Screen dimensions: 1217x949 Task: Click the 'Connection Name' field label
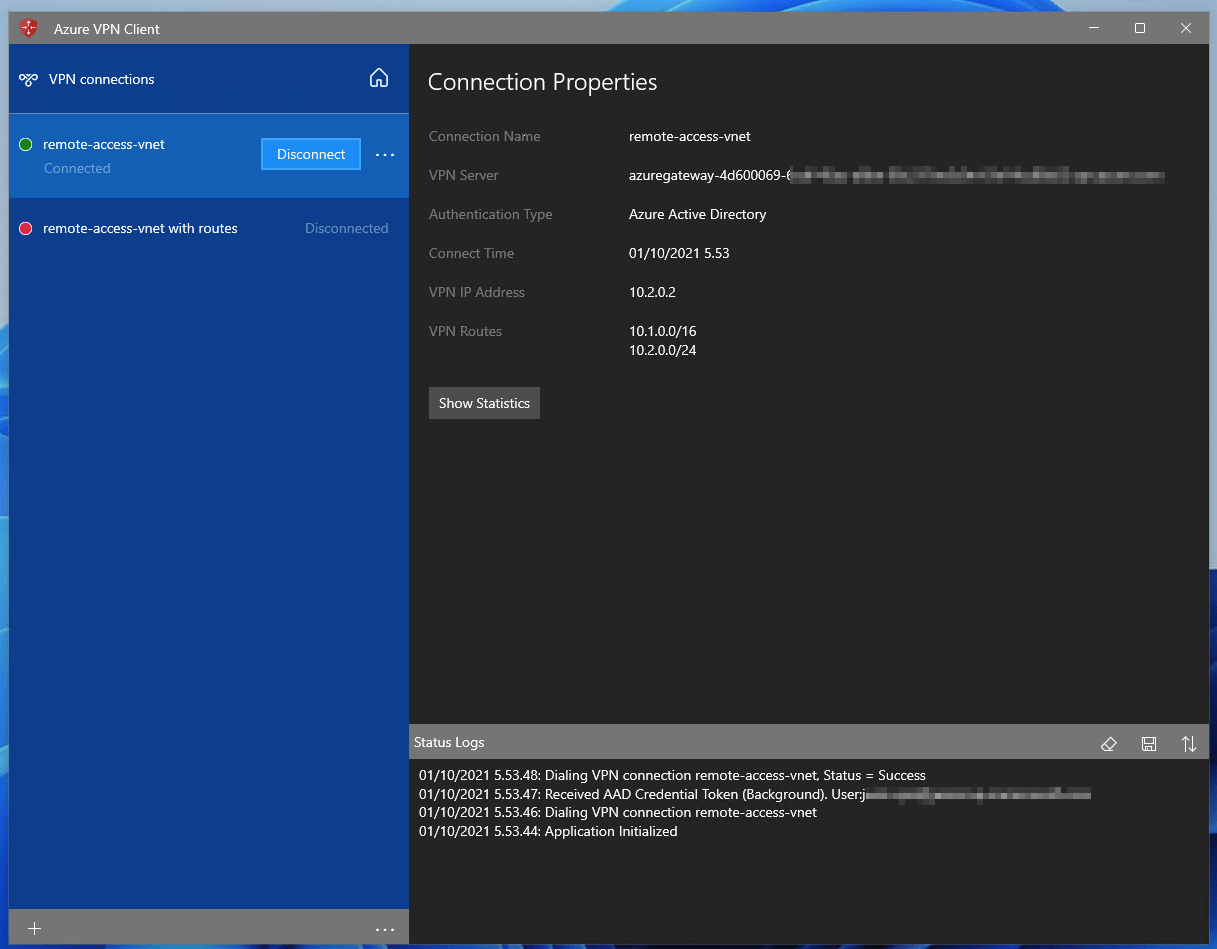[x=484, y=136]
